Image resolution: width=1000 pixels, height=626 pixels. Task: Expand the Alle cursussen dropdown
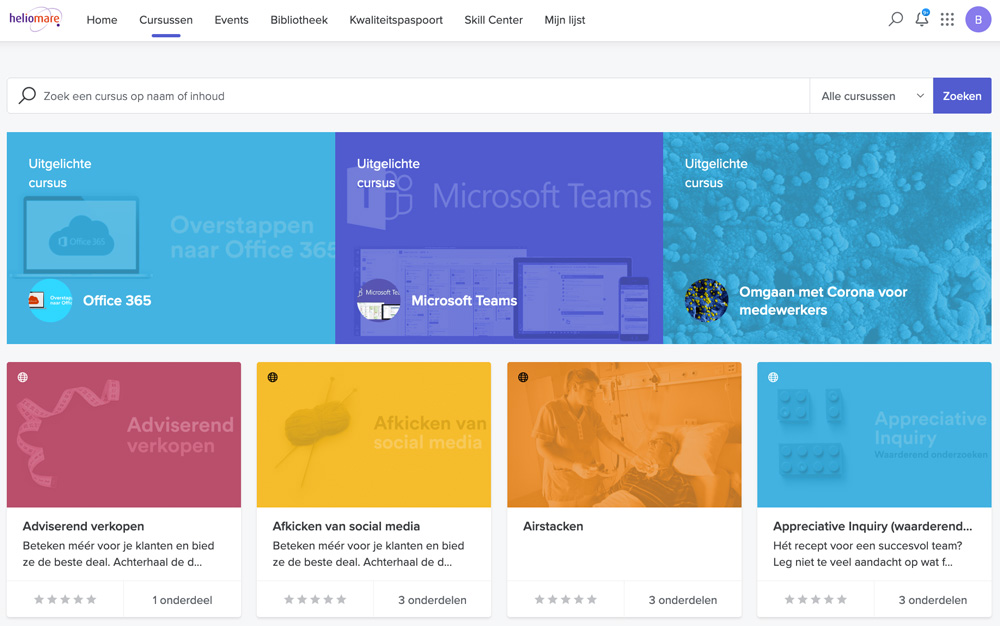871,96
